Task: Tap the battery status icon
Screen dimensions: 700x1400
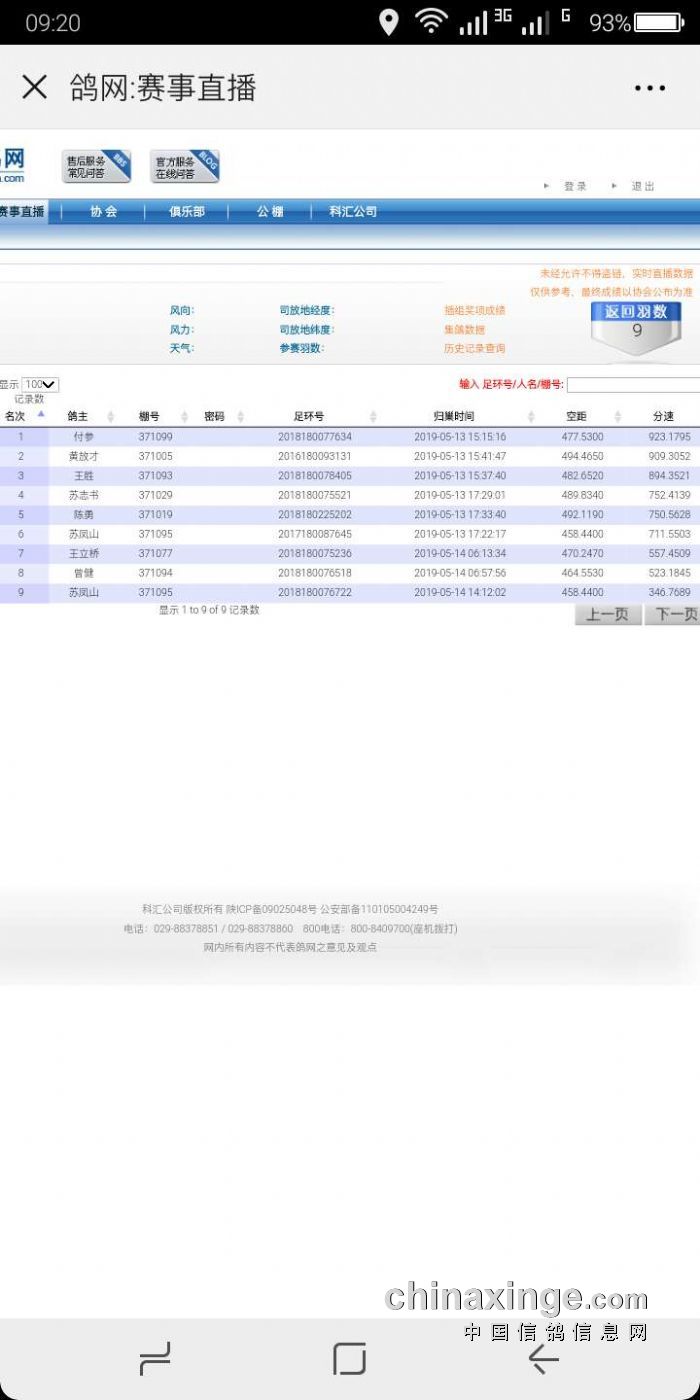Action: coord(659,22)
